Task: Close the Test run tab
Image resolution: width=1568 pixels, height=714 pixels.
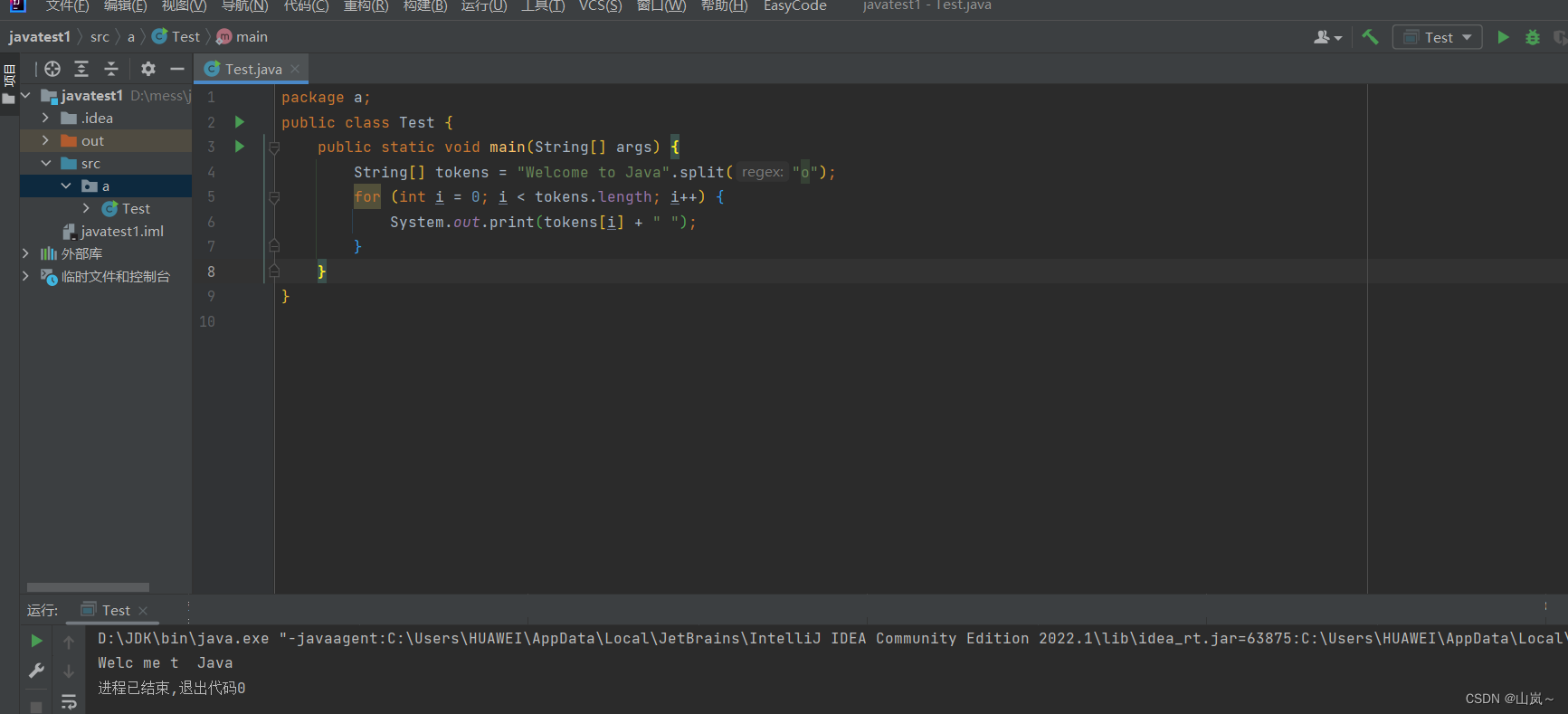Action: click(x=143, y=611)
